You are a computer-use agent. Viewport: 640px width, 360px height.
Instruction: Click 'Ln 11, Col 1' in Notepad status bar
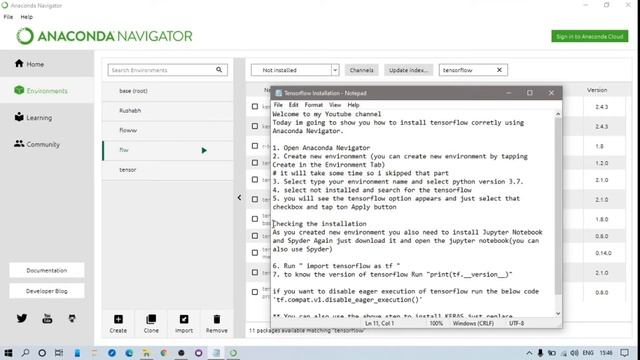(380, 323)
